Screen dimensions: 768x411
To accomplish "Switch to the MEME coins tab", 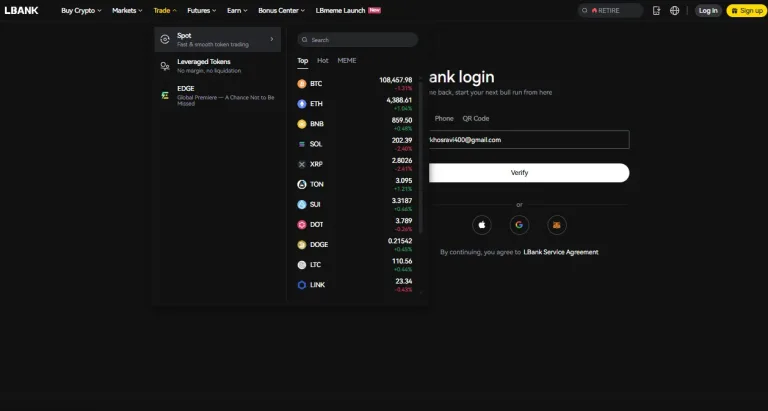I will tap(347, 61).
